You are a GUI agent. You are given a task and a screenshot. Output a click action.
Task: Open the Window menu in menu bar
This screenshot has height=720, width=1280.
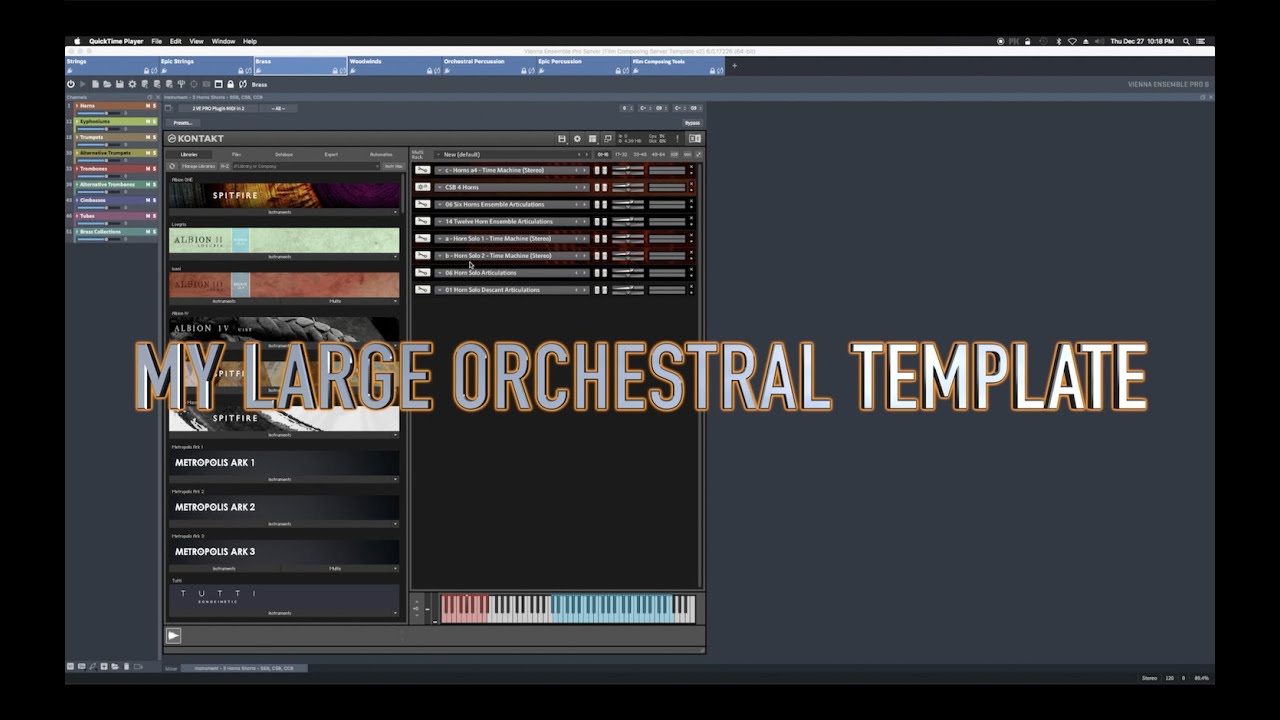click(x=223, y=41)
